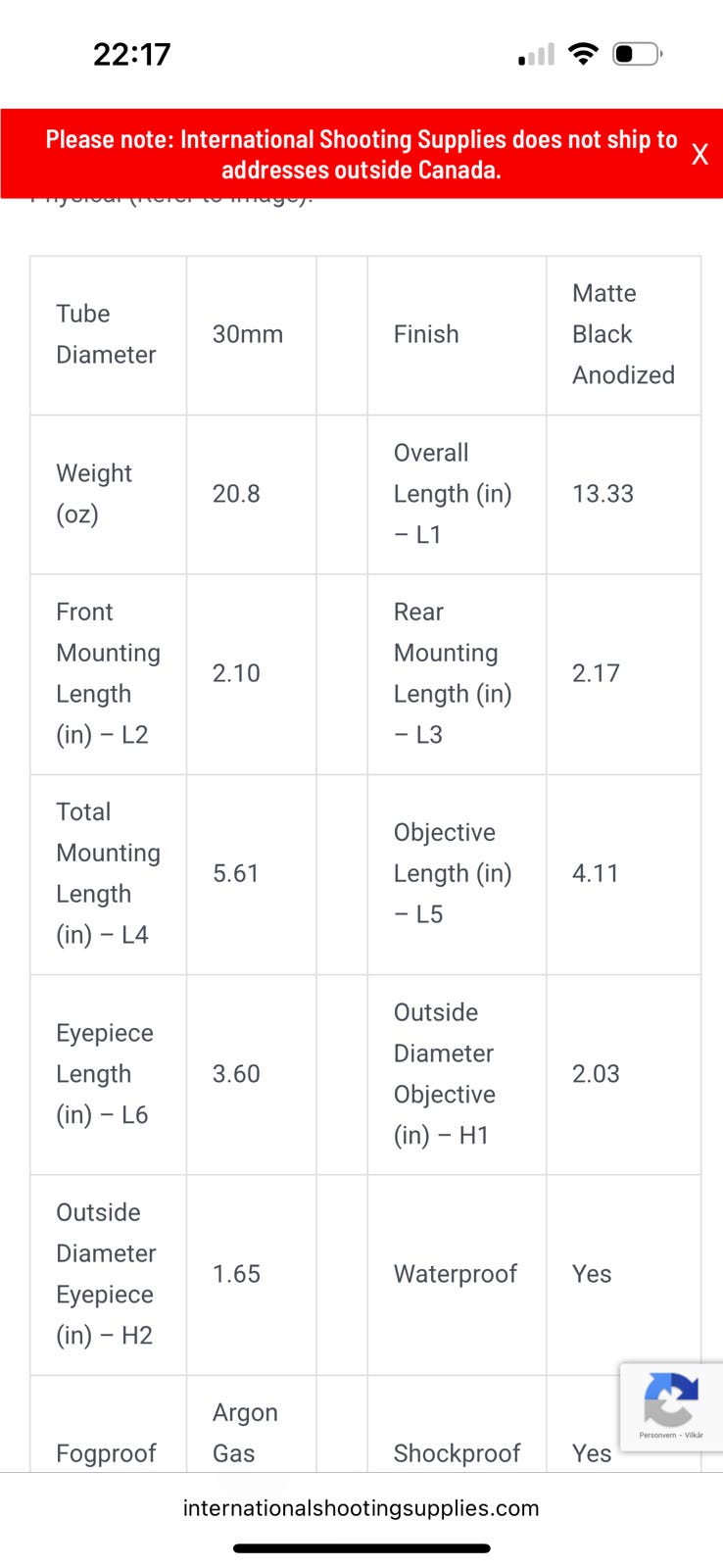Tap the Objective Length L5 cell
723x1568 pixels.
pyautogui.click(x=457, y=874)
